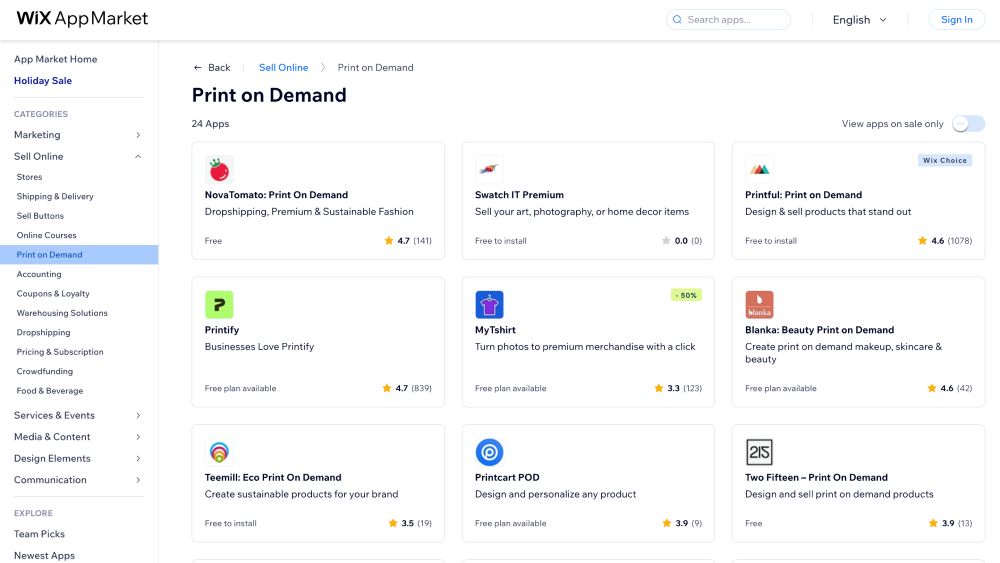Click the NovaTomato tomato app icon
Image resolution: width=1000 pixels, height=563 pixels.
(x=219, y=170)
